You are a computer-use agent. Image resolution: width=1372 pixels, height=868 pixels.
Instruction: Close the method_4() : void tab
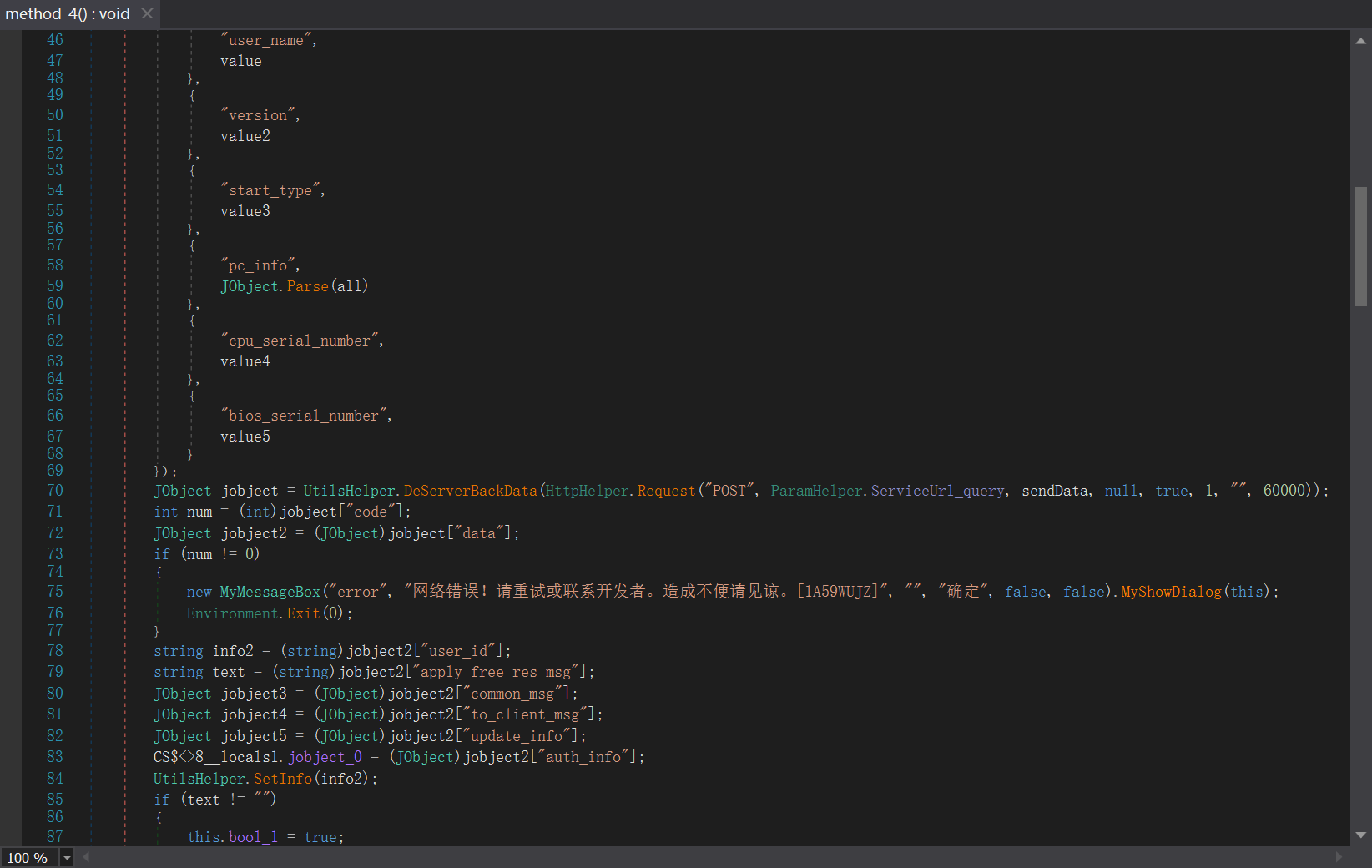click(x=148, y=13)
